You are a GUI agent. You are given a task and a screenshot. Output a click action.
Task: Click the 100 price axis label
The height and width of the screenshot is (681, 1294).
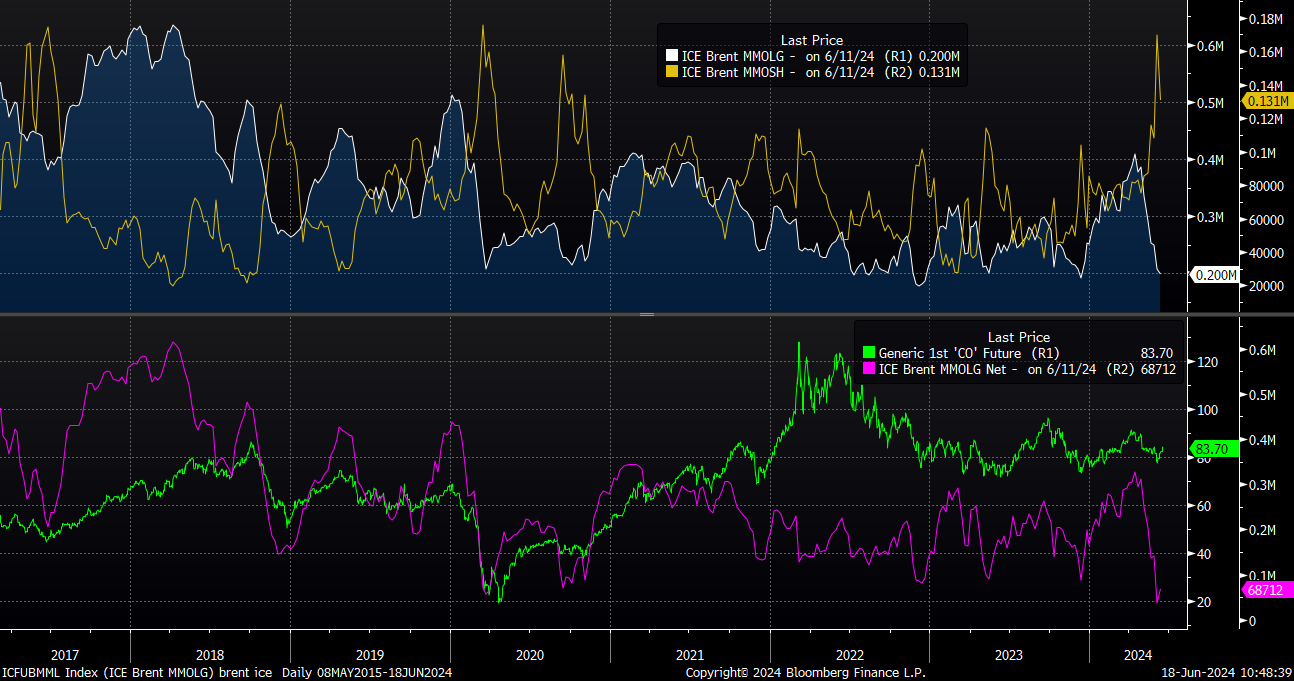1207,410
